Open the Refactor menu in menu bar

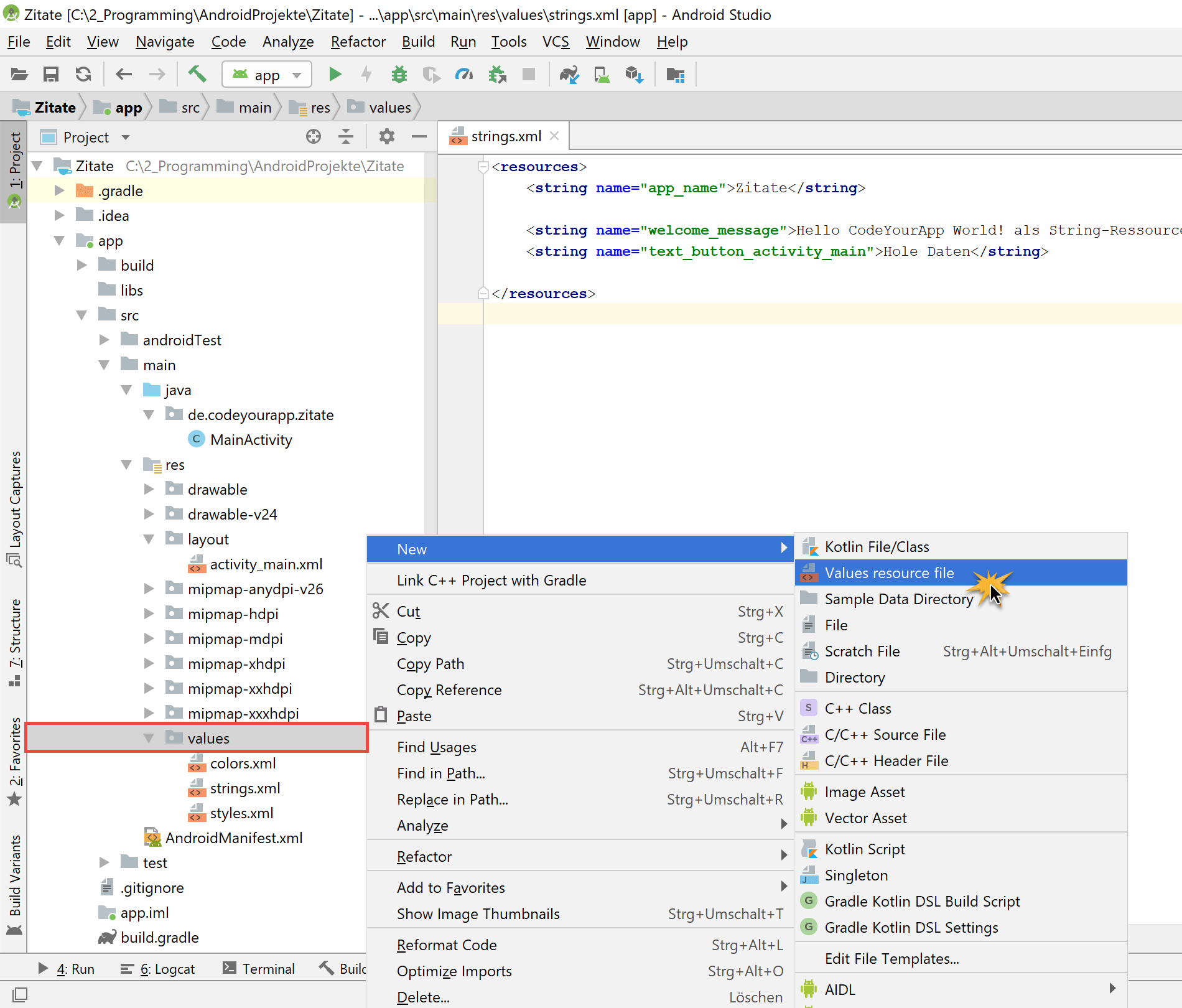click(x=358, y=42)
